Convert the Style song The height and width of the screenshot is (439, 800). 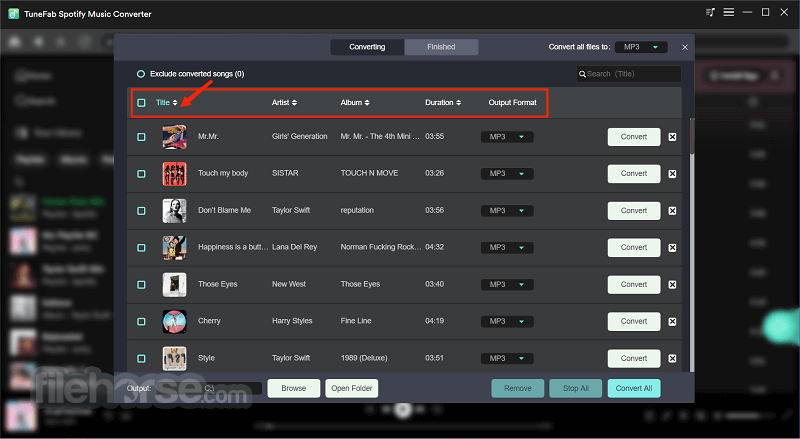click(x=634, y=358)
